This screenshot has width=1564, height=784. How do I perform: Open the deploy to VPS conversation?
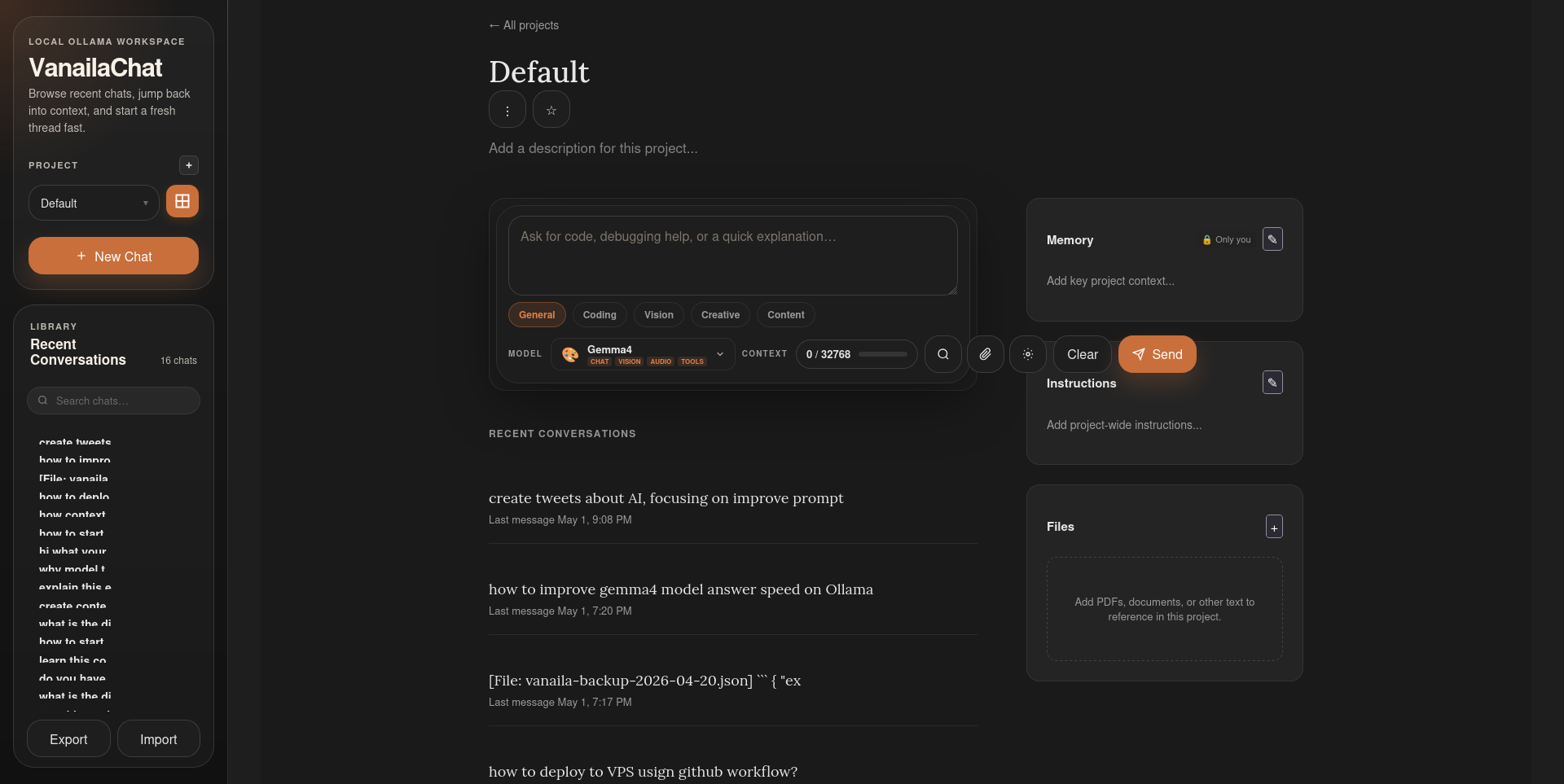(x=644, y=772)
